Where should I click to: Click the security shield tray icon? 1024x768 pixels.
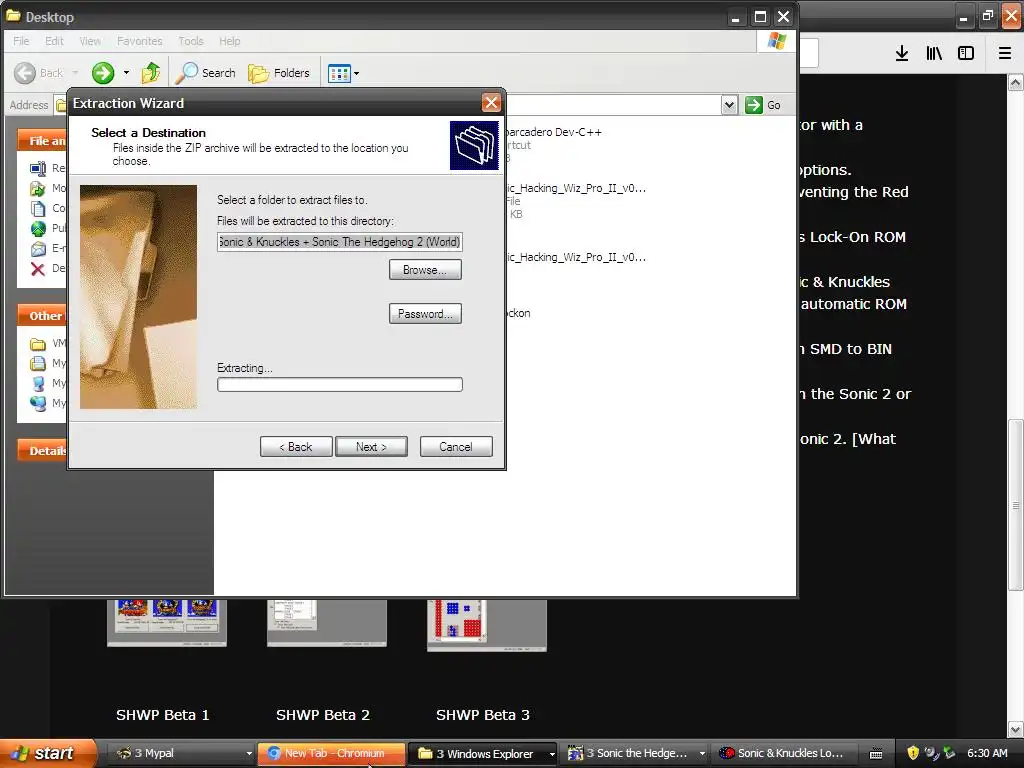point(913,753)
